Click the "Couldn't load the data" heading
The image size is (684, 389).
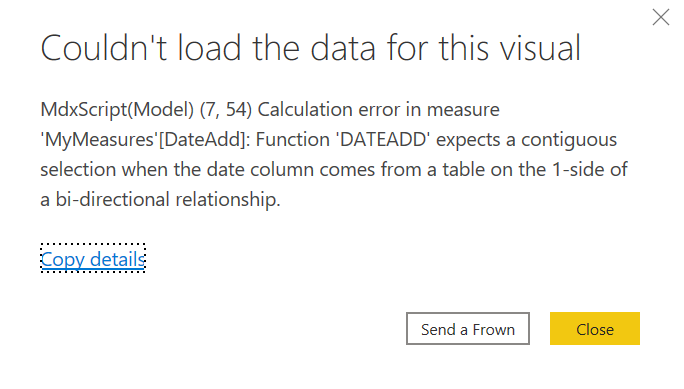(311, 48)
